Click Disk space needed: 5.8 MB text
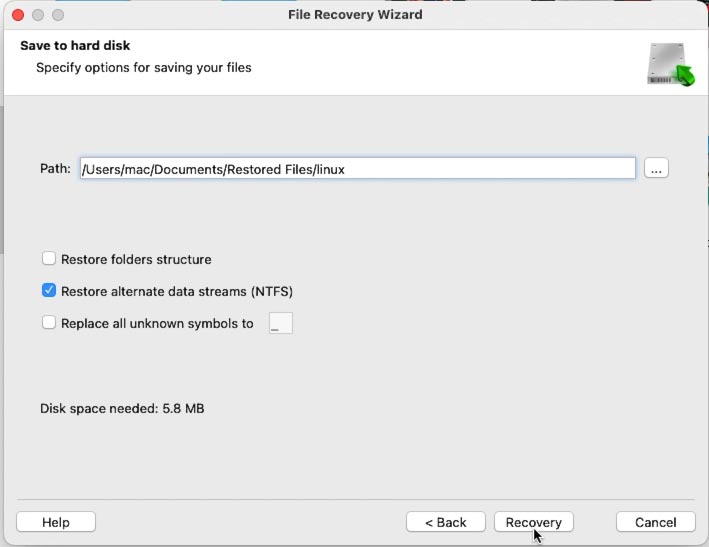This screenshot has height=547, width=709. 122,409
